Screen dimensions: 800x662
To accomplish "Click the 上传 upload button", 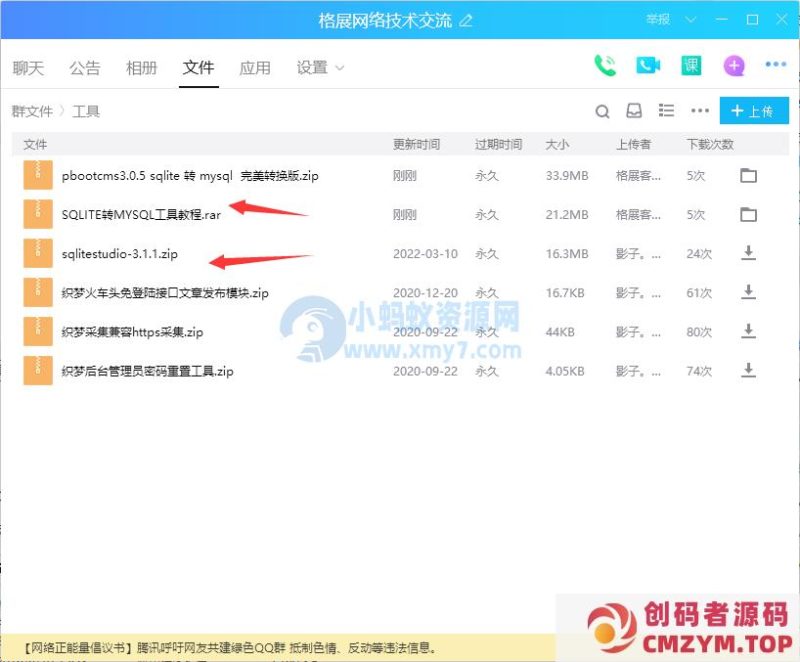I will tap(754, 110).
